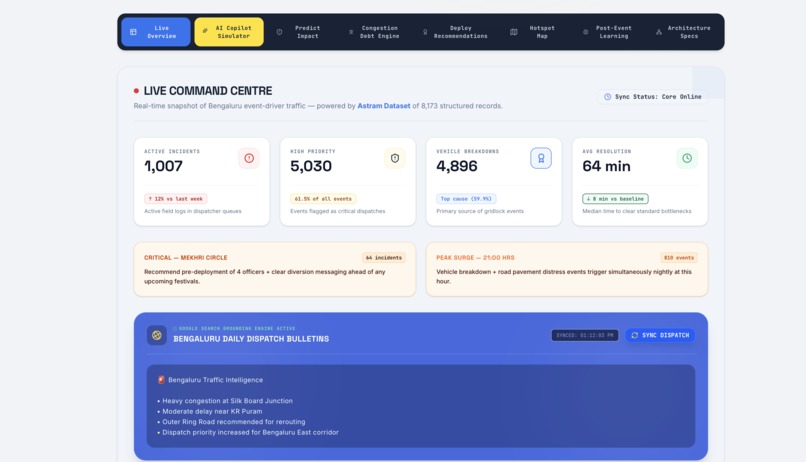Screen dimensions: 806x462
Task: Click Median time to clear bottlenecks text
Action: click(x=637, y=211)
